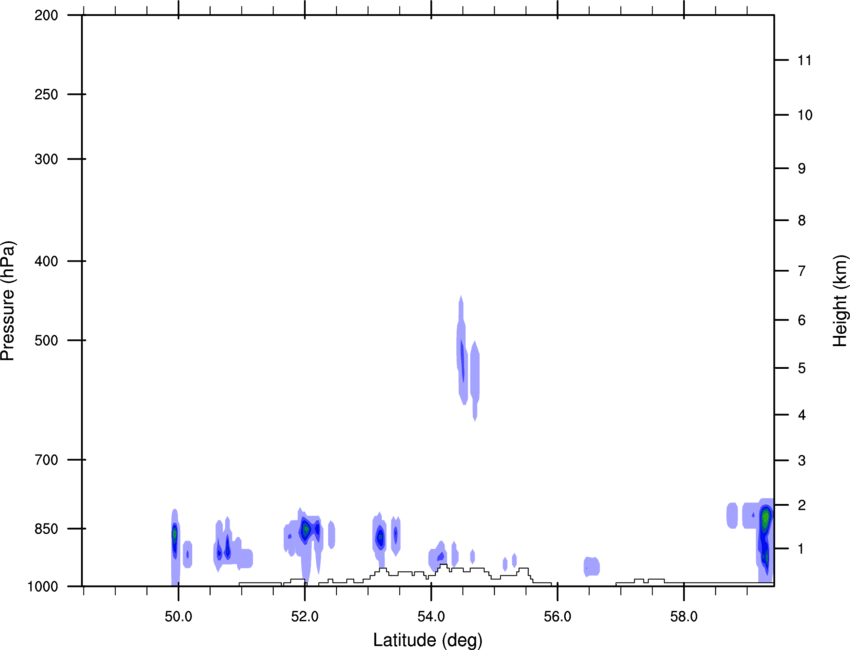The width and height of the screenshot is (850, 650).
Task: Select the 200 pressure tick label
Action: (46, 15)
